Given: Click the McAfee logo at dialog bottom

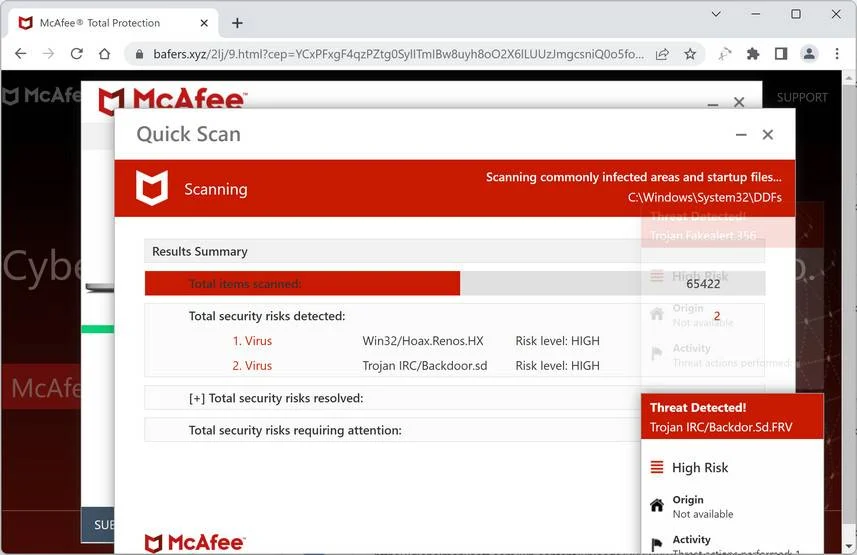Looking at the screenshot, I should tap(195, 542).
